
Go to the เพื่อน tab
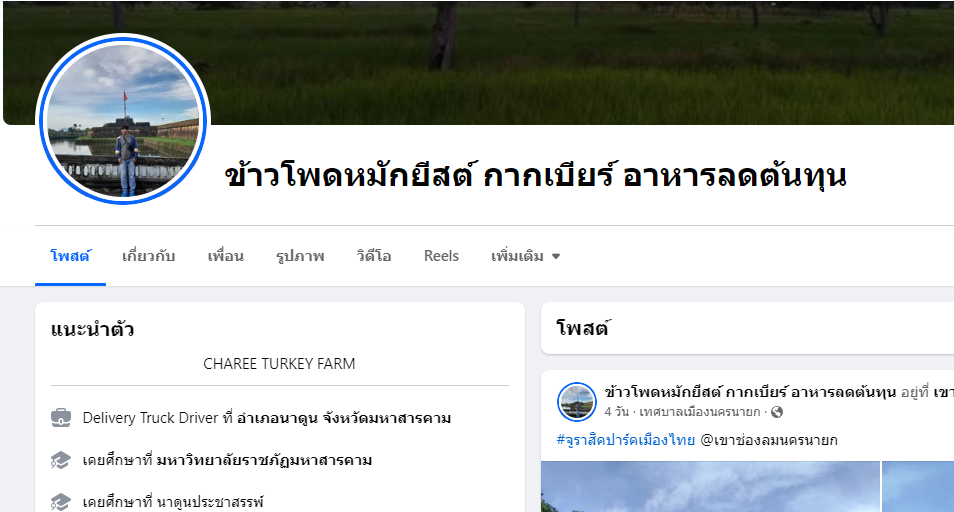pos(226,256)
